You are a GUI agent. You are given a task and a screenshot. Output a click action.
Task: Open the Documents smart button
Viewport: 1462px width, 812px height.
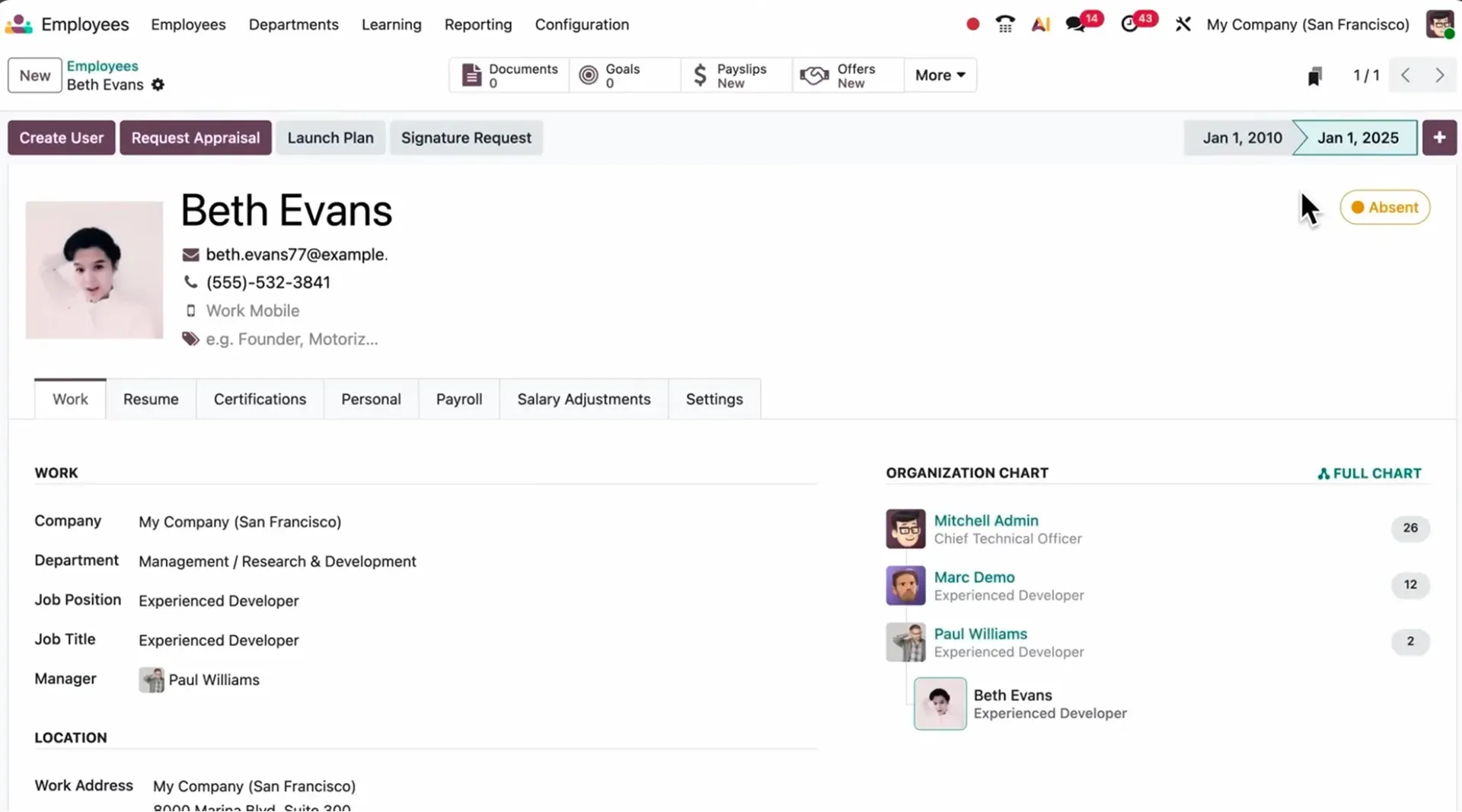point(509,75)
